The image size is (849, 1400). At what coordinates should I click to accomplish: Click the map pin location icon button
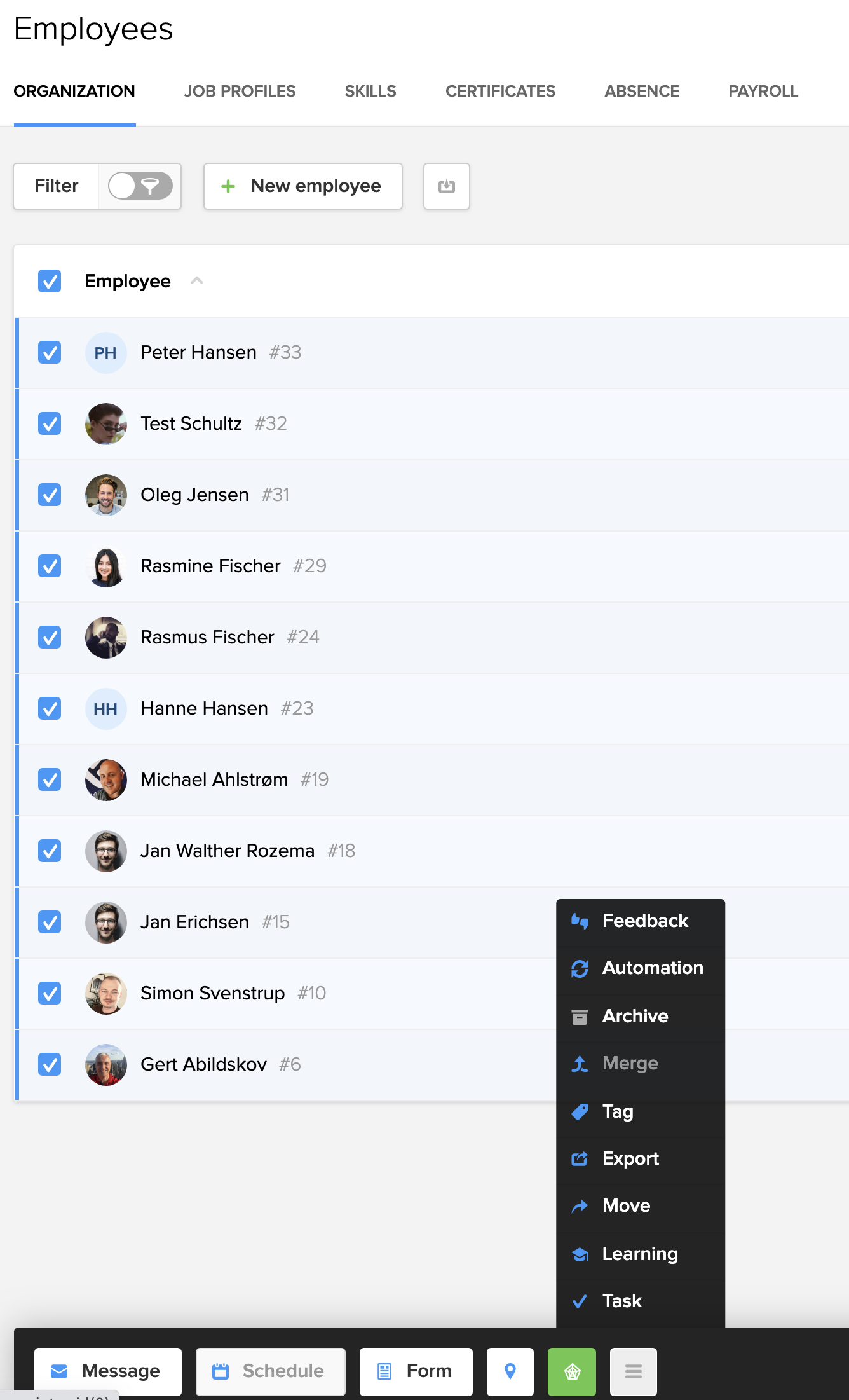(510, 1371)
